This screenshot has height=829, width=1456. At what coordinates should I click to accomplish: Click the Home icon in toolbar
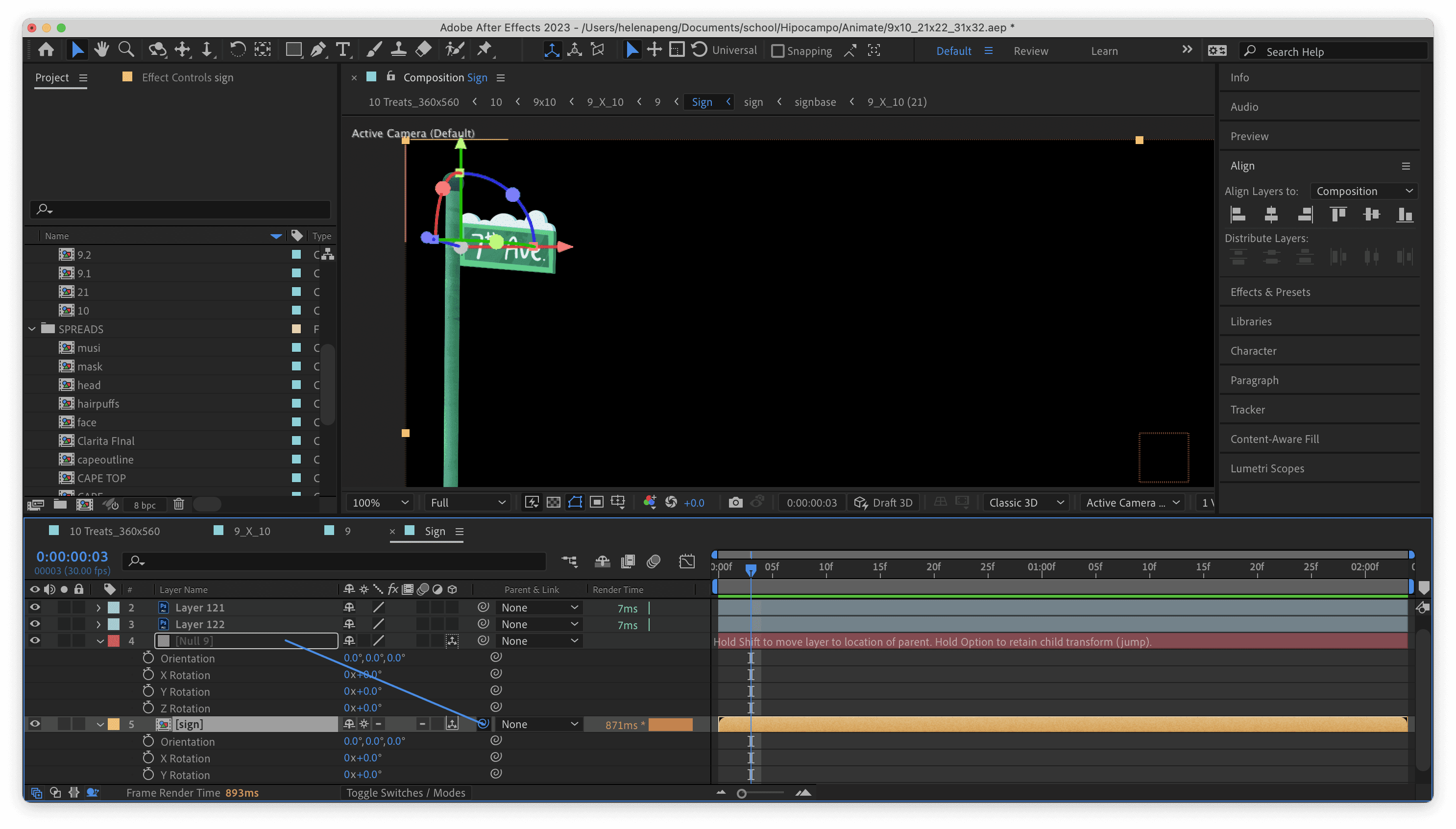pos(46,50)
